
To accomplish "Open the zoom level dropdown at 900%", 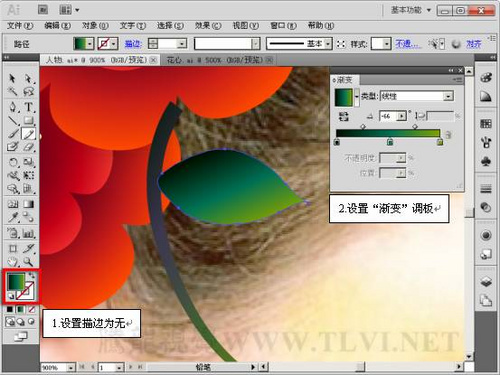I will tap(71, 368).
